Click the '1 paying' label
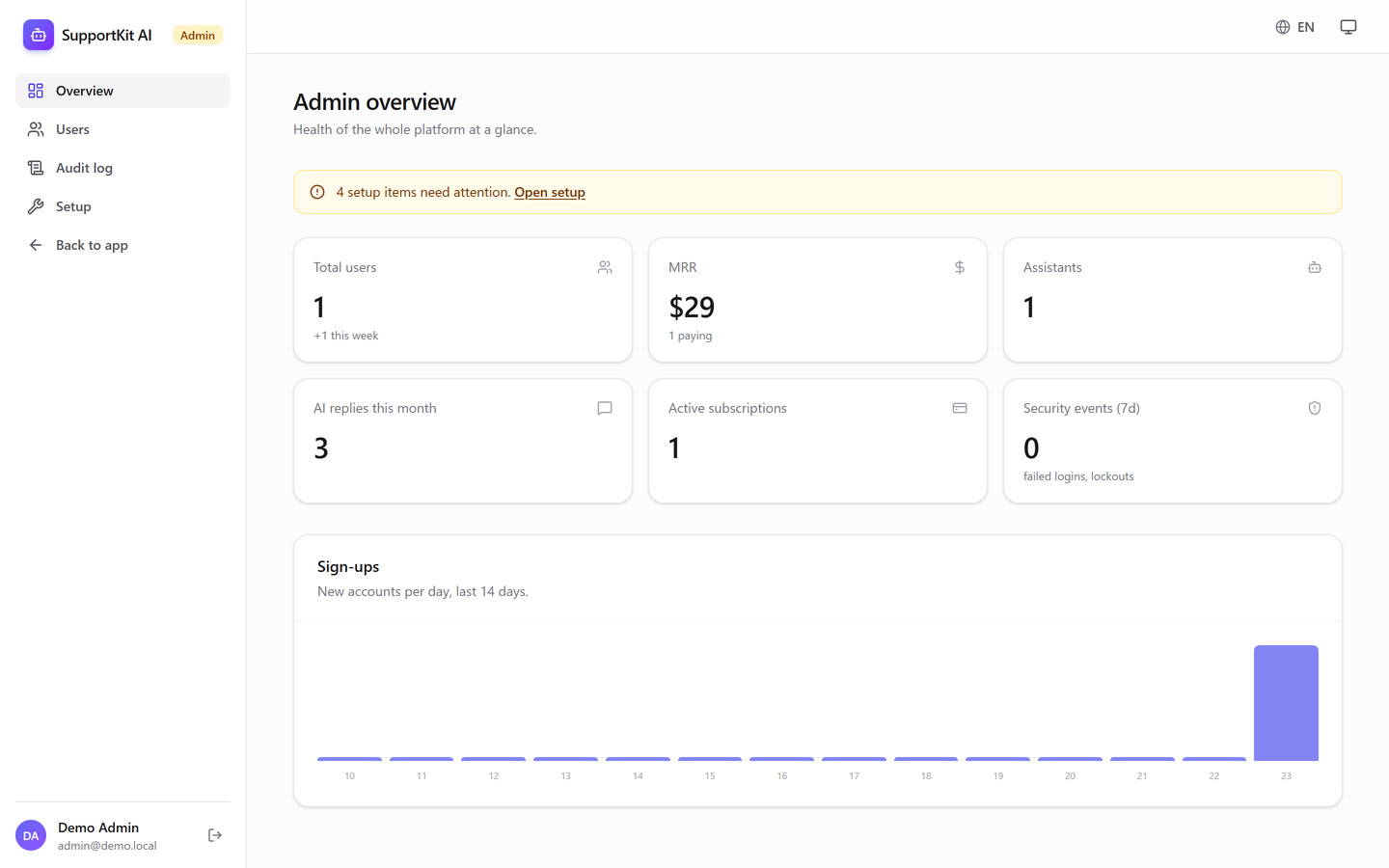This screenshot has width=1389, height=868. (691, 336)
